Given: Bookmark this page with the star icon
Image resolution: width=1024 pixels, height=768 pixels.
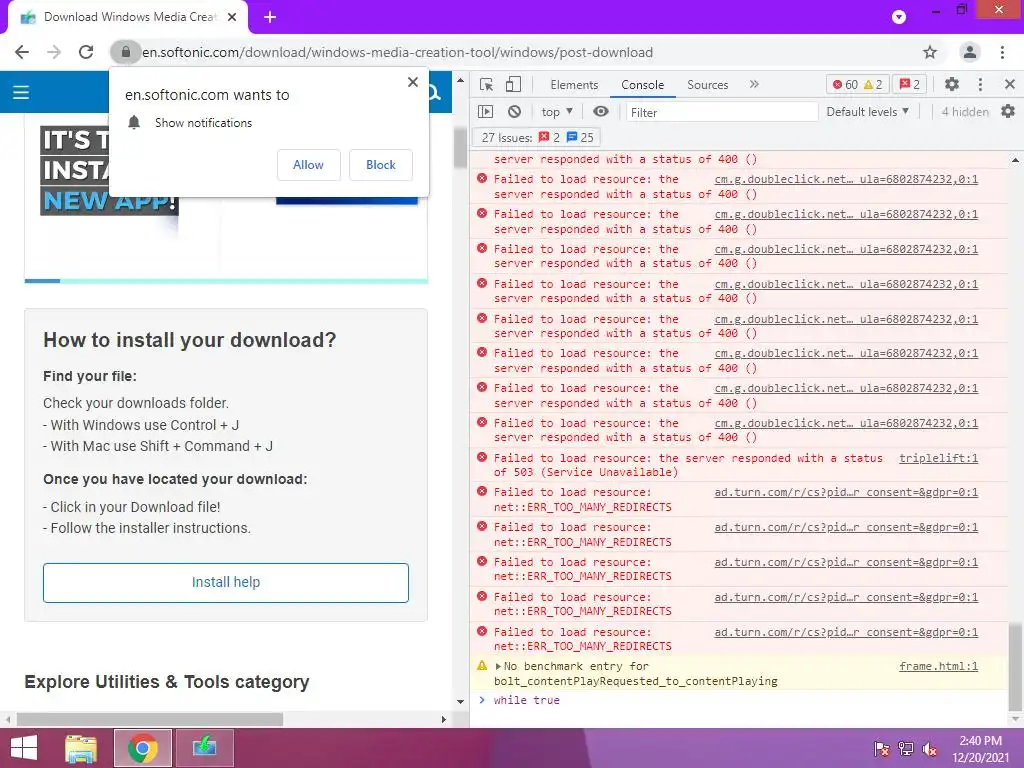Looking at the screenshot, I should tap(930, 52).
